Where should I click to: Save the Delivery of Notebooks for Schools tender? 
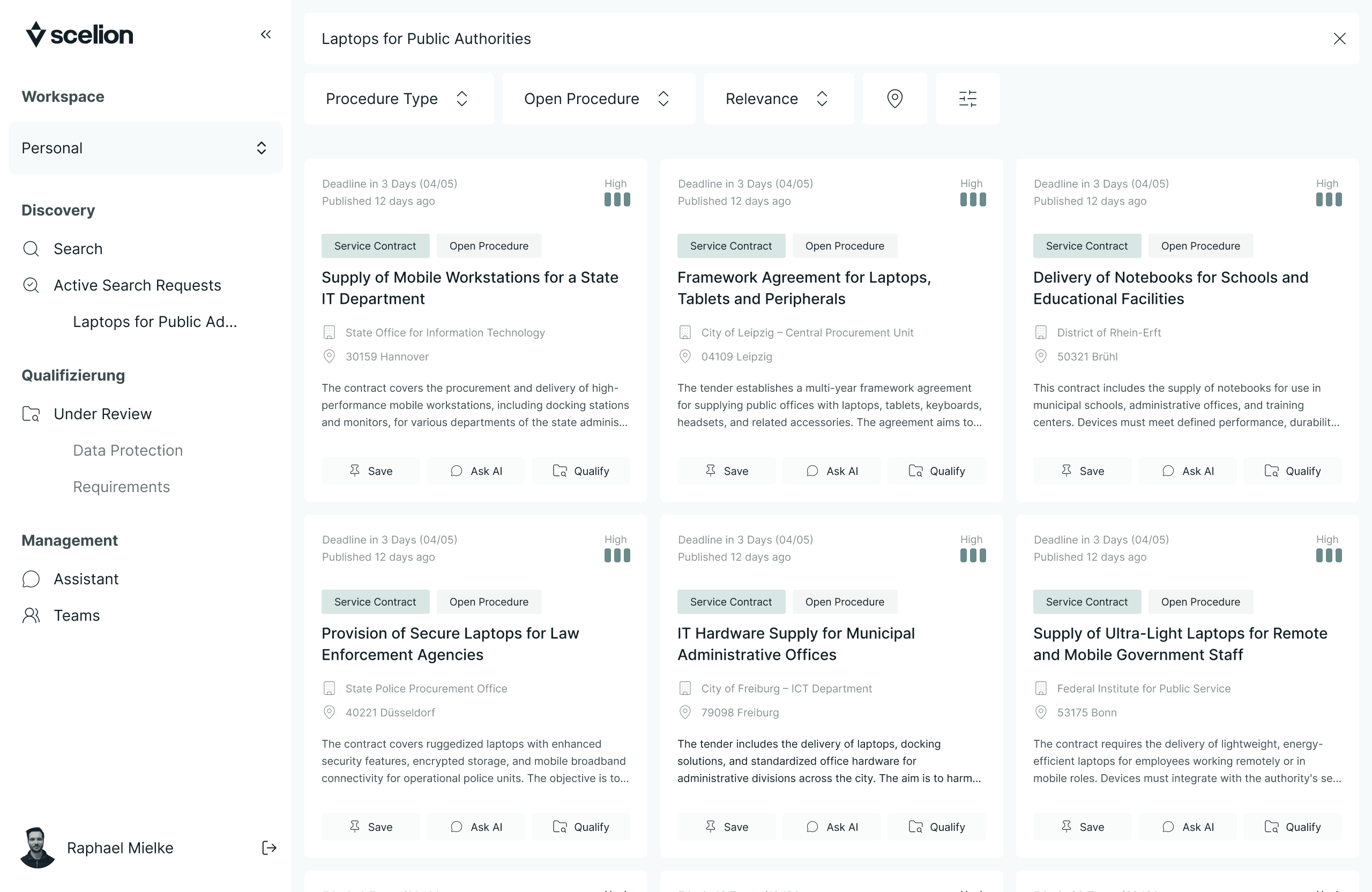coord(1082,471)
